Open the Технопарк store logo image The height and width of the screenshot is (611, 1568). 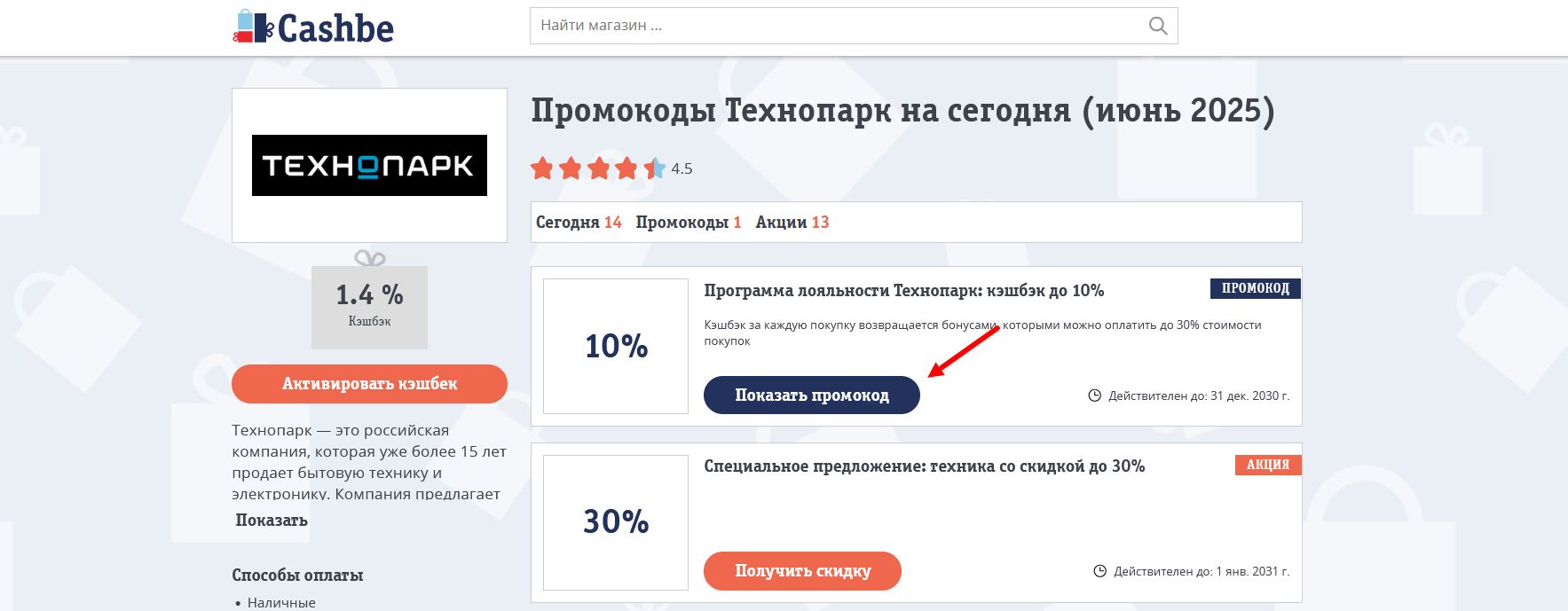[x=369, y=165]
